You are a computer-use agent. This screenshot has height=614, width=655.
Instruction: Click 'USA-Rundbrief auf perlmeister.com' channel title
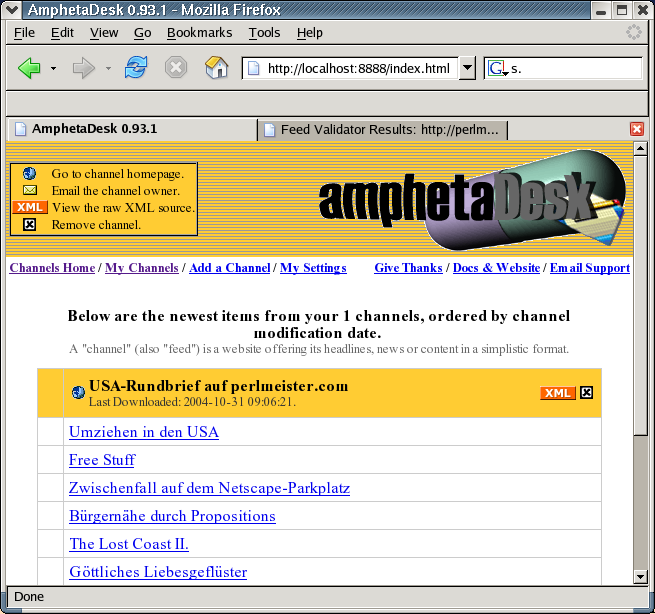click(218, 386)
